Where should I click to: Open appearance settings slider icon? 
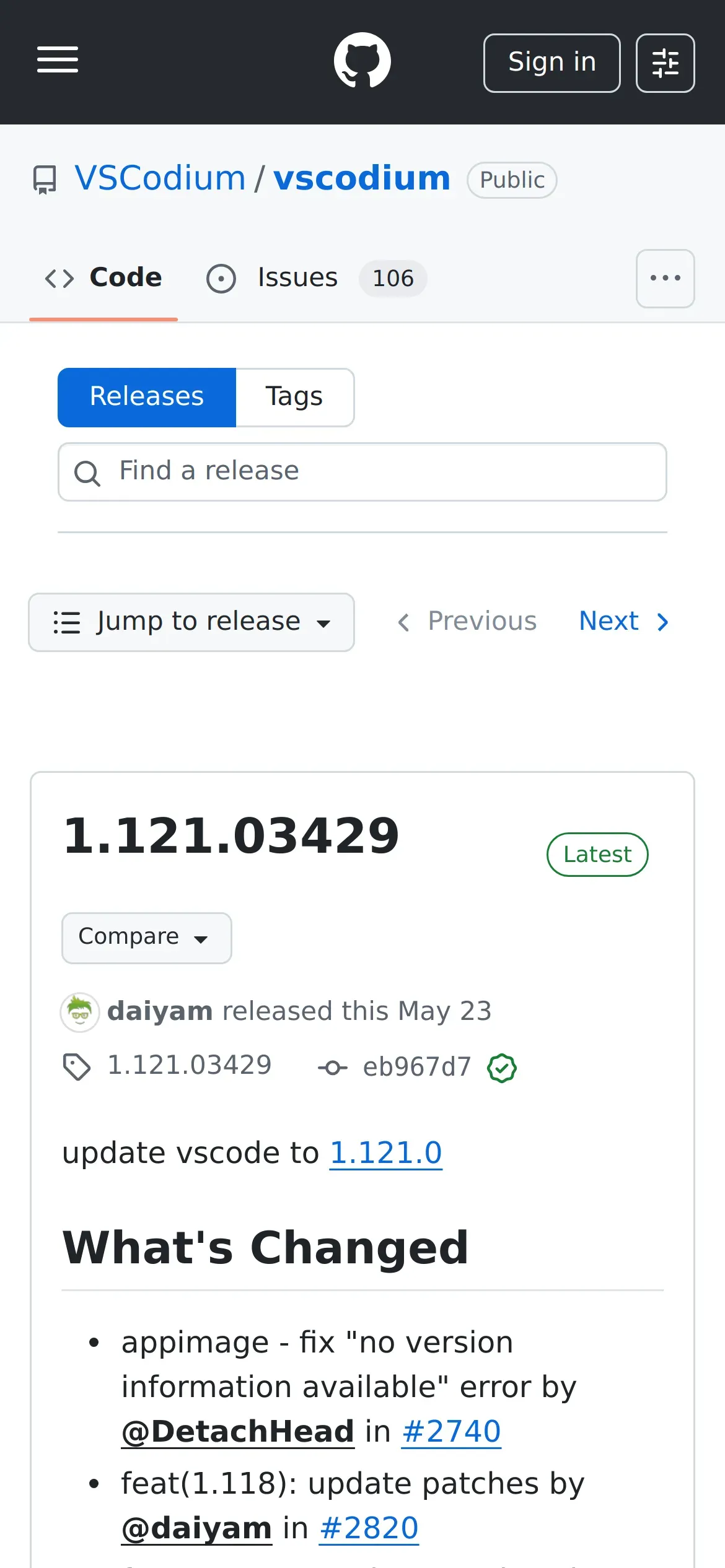tap(665, 63)
